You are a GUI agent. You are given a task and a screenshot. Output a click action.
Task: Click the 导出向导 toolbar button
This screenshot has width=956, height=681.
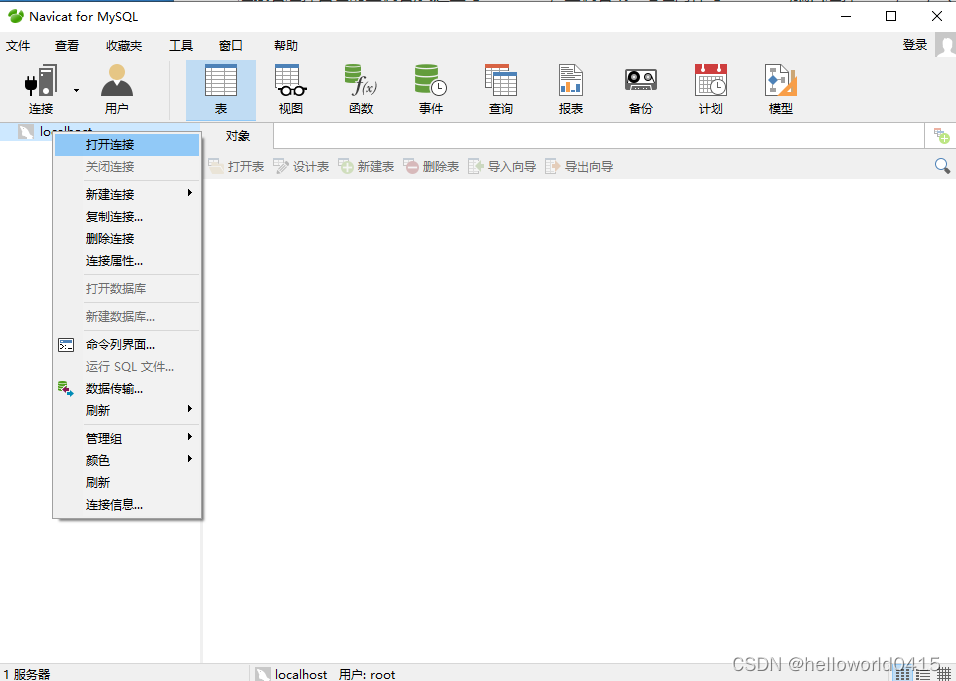[x=579, y=166]
